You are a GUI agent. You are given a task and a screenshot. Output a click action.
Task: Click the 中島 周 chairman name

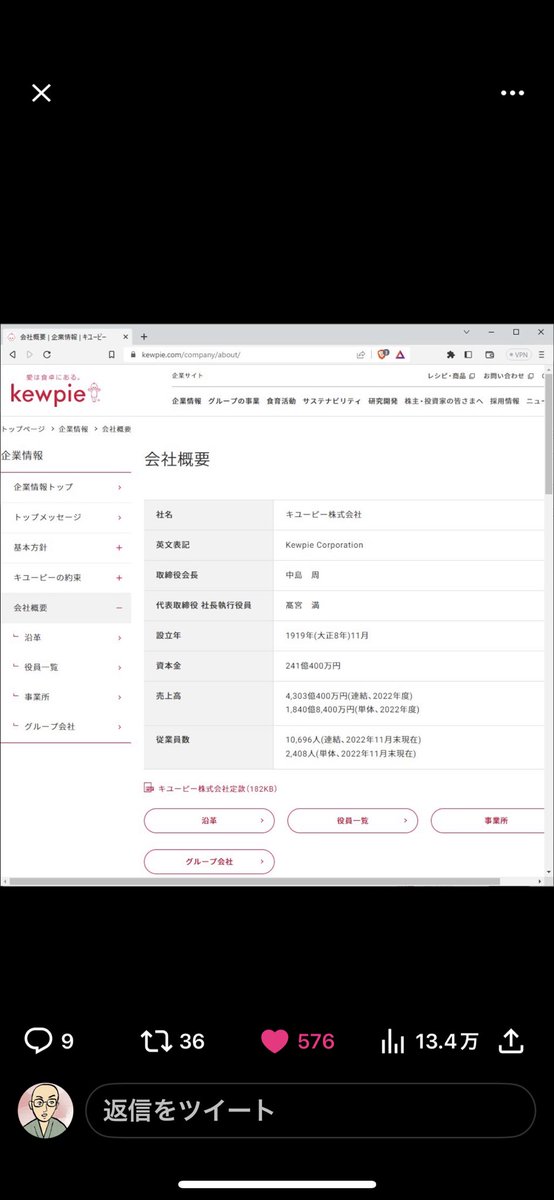click(x=302, y=575)
